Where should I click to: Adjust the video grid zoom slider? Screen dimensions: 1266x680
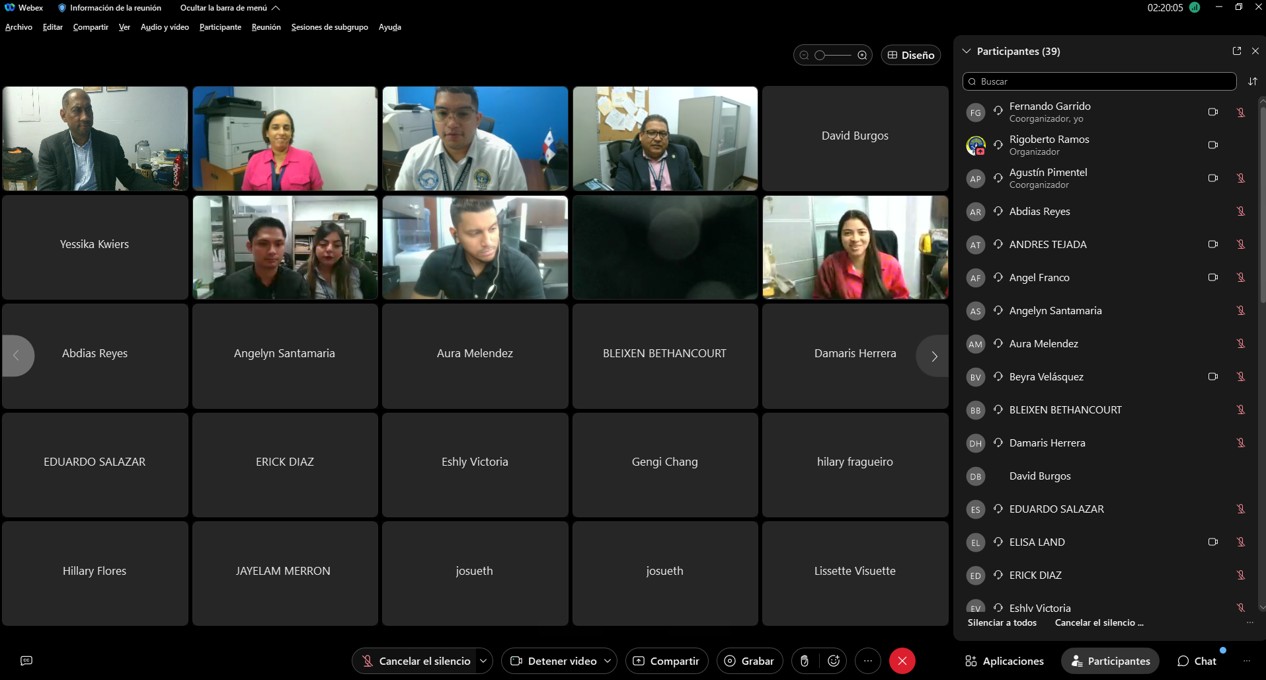point(832,55)
